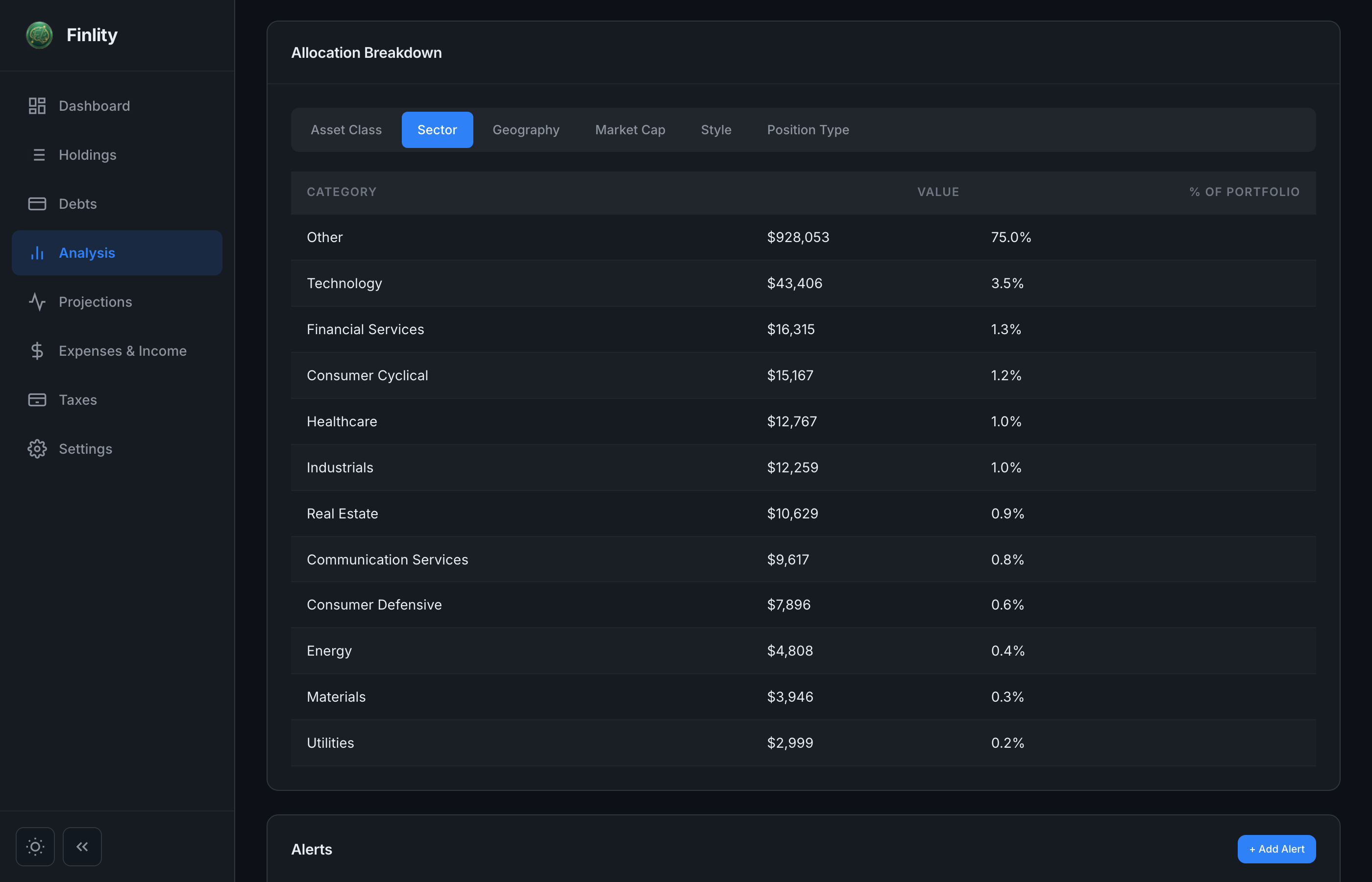Click the + Add Alert button

1276,849
